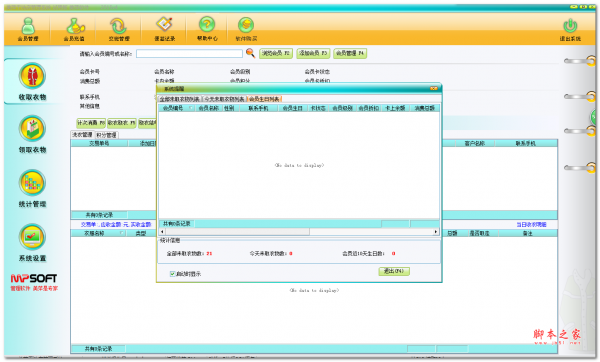Click the 浏览会员 F2 button

tap(276, 53)
